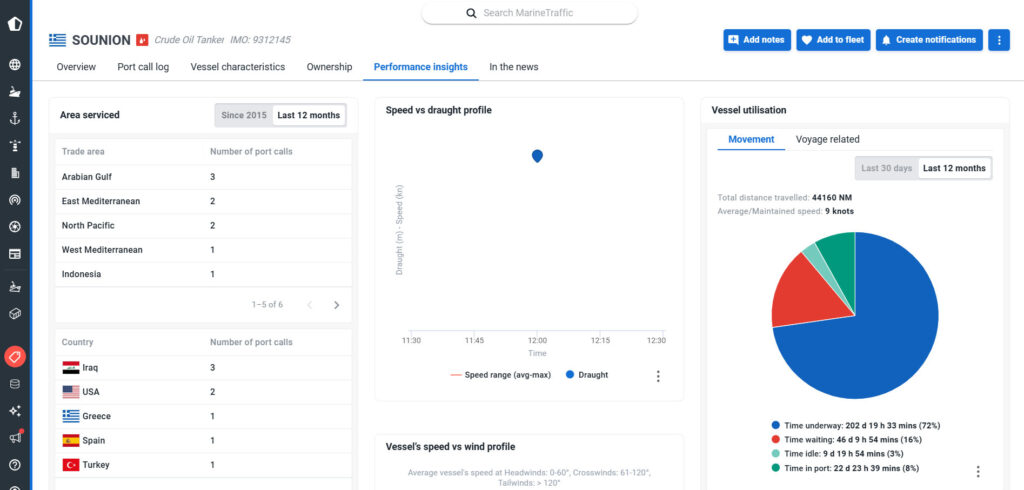Select Last 12 months in Vessel utilisation
Viewport: 1024px width, 490px height.
pyautogui.click(x=954, y=168)
